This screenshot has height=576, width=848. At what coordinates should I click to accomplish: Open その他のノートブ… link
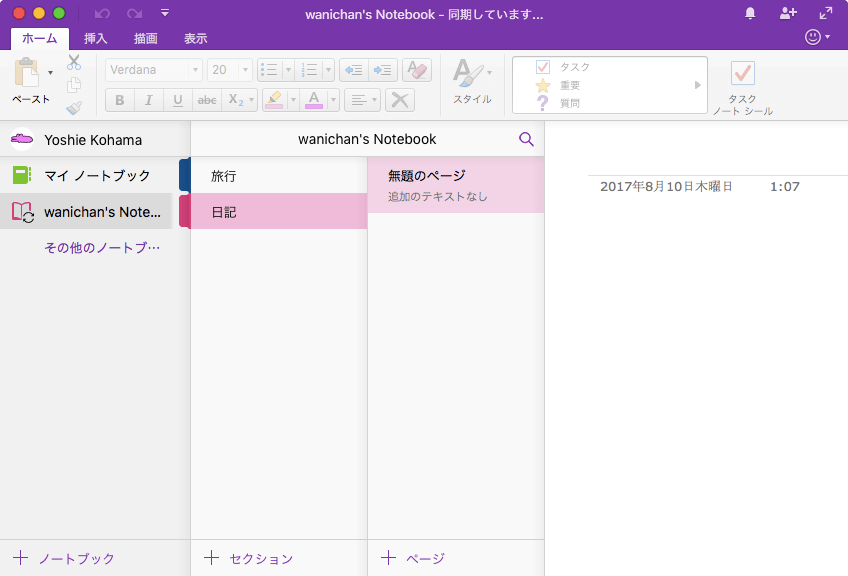click(102, 248)
